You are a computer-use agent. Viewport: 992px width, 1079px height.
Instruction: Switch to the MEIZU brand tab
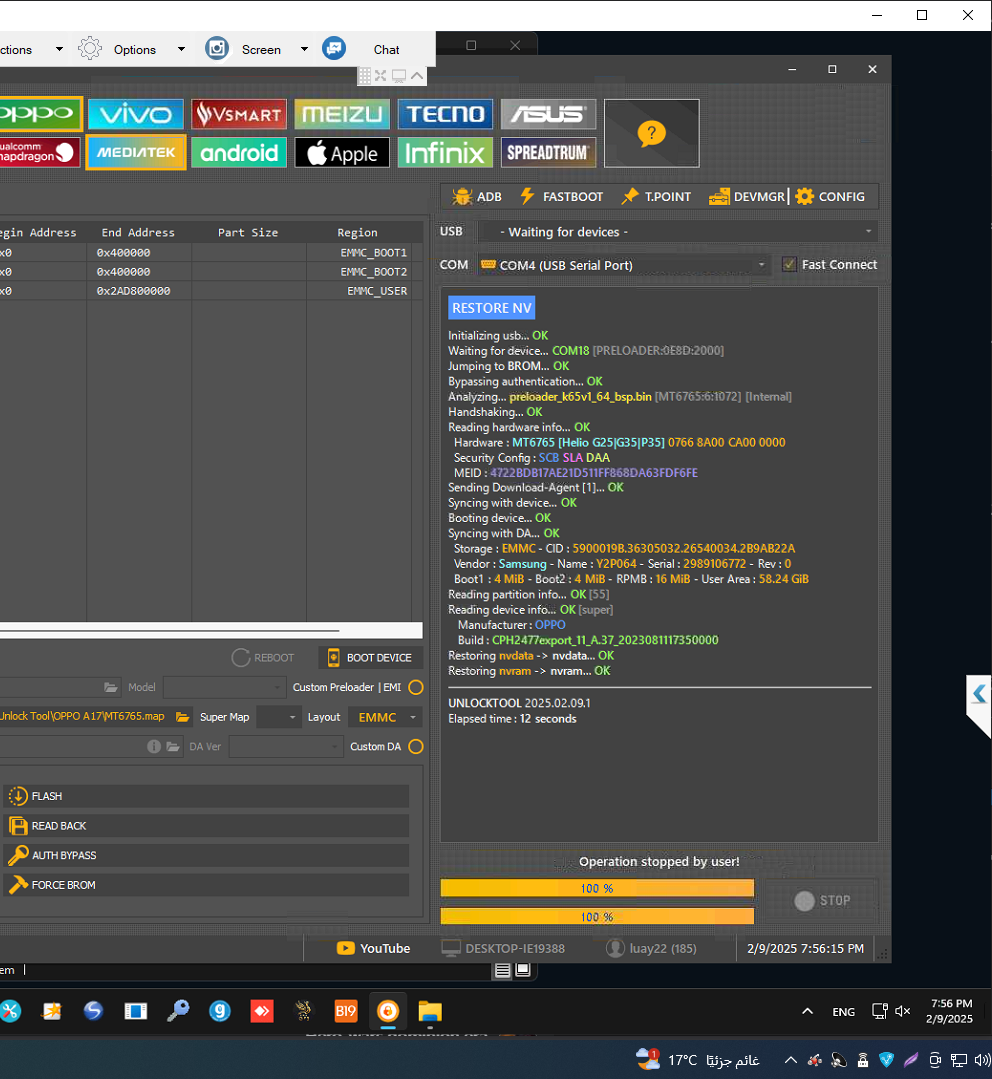coord(342,114)
